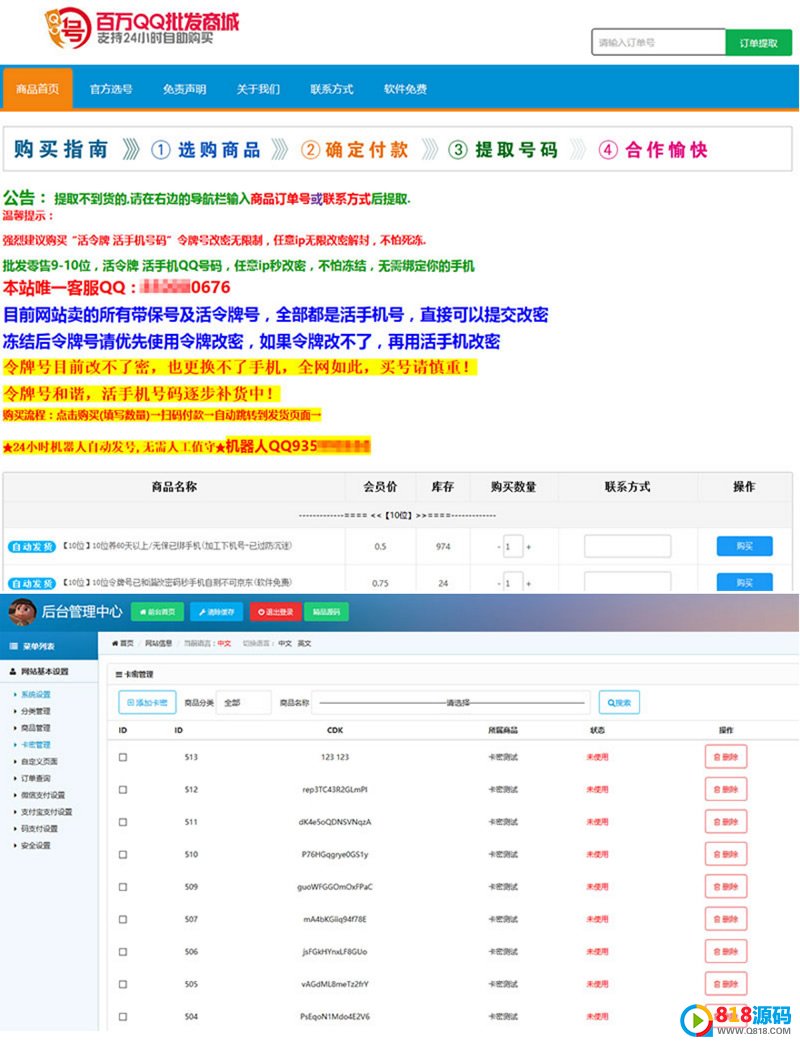Delete the CDK row with ID 509
Viewport: 800px width, 1042px height.
pos(726,886)
